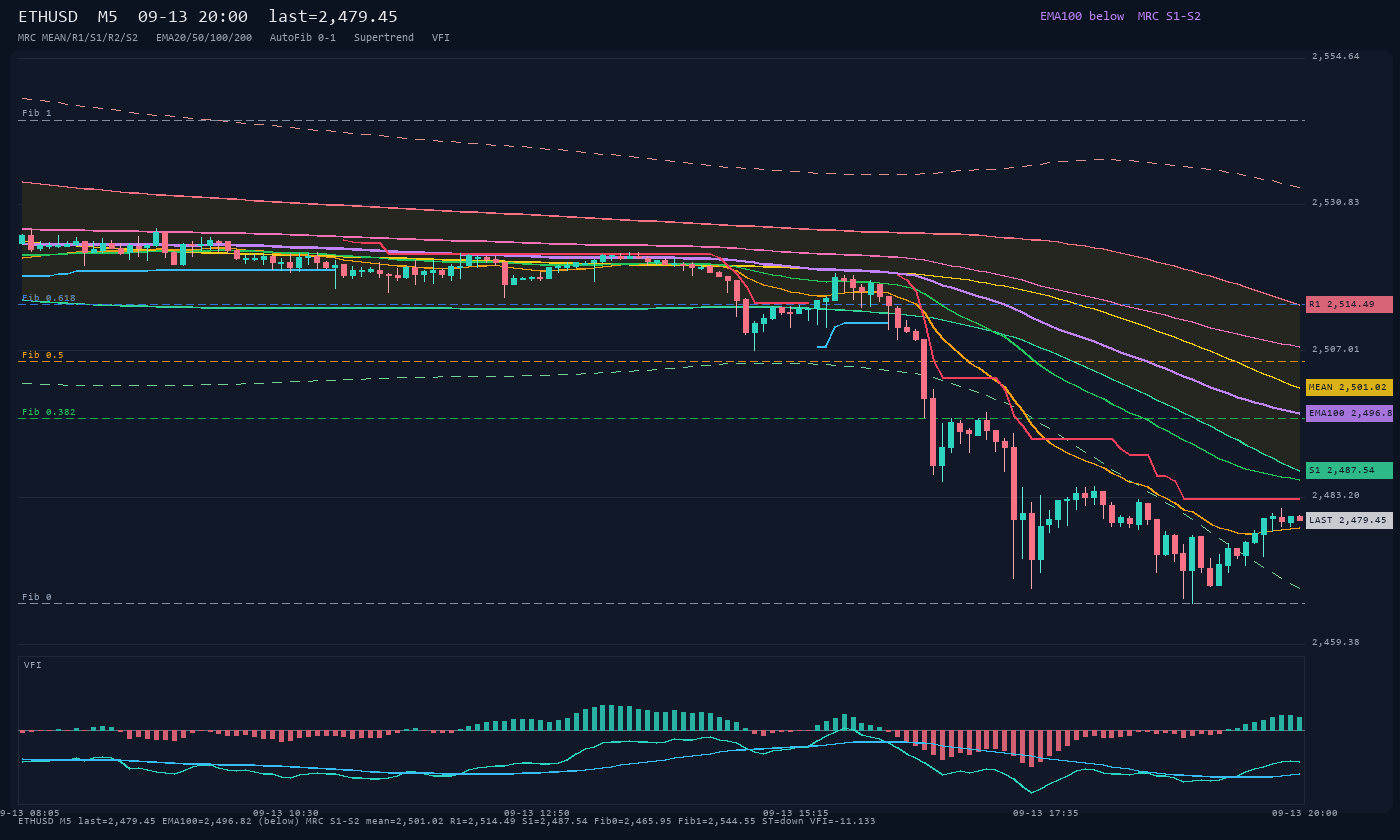Click the VFI panel label
The width and height of the screenshot is (1400, 840).
tap(33, 665)
